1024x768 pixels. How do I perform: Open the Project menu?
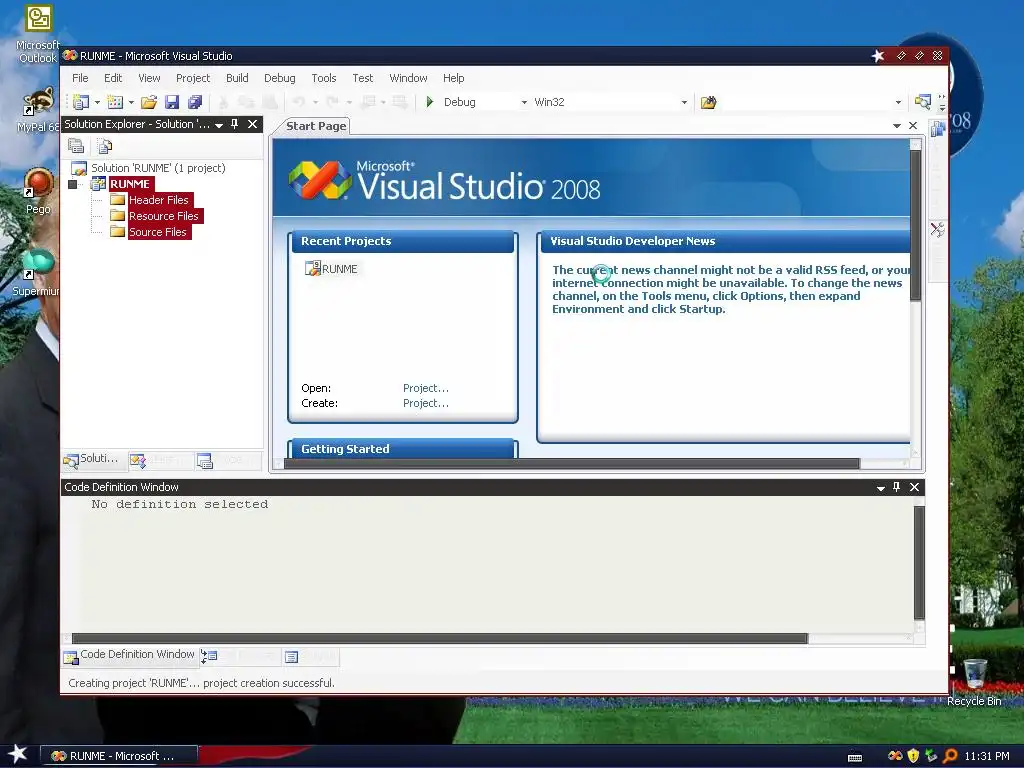pos(193,78)
